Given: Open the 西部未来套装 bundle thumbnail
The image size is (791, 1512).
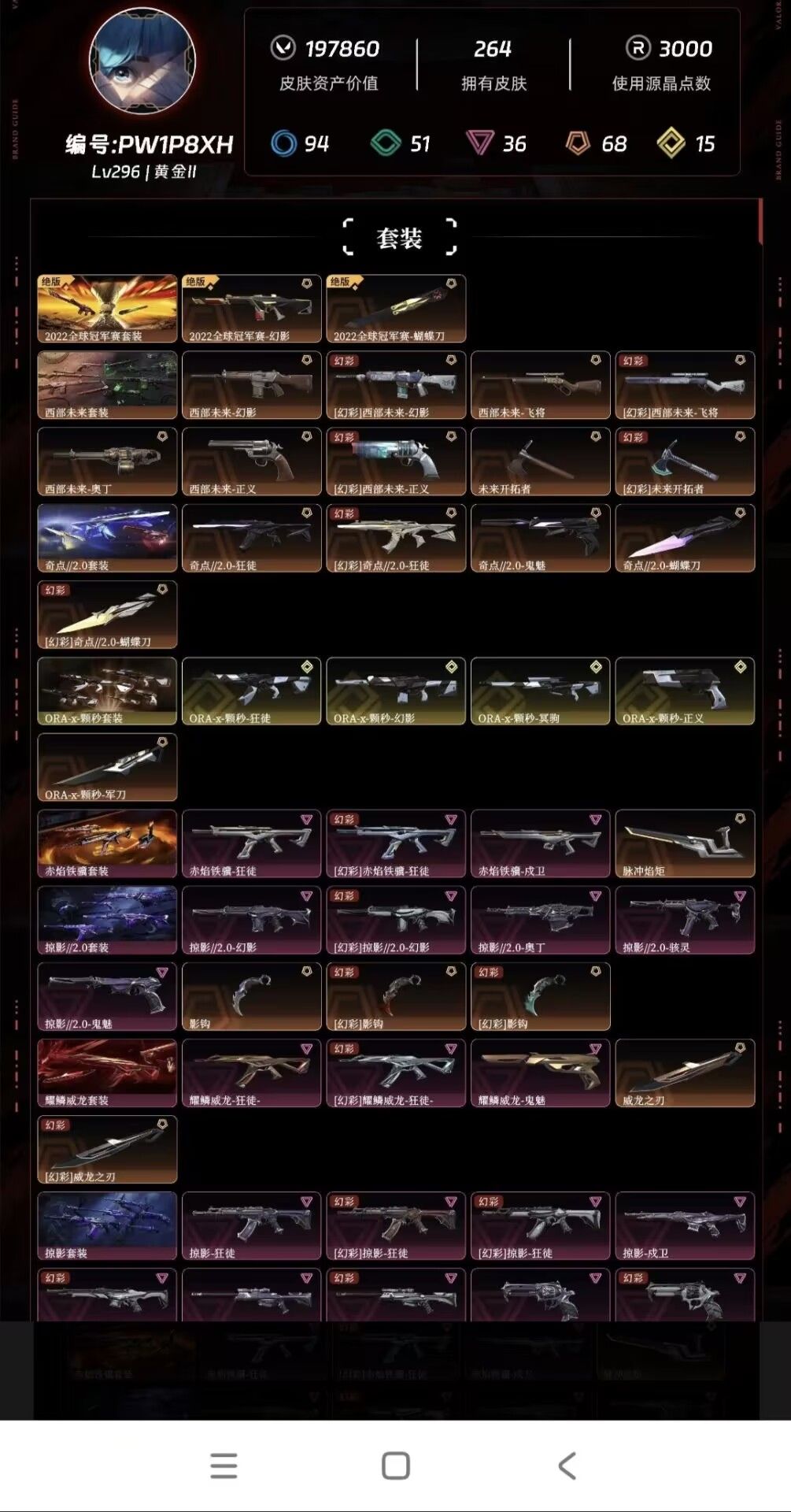Looking at the screenshot, I should (x=107, y=384).
